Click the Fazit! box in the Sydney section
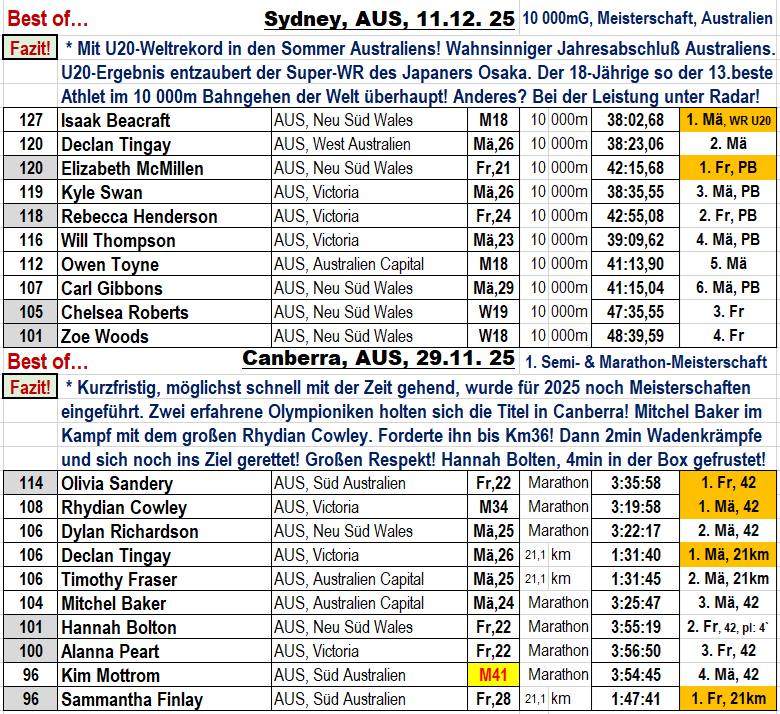Image resolution: width=780 pixels, height=714 pixels. click(30, 47)
